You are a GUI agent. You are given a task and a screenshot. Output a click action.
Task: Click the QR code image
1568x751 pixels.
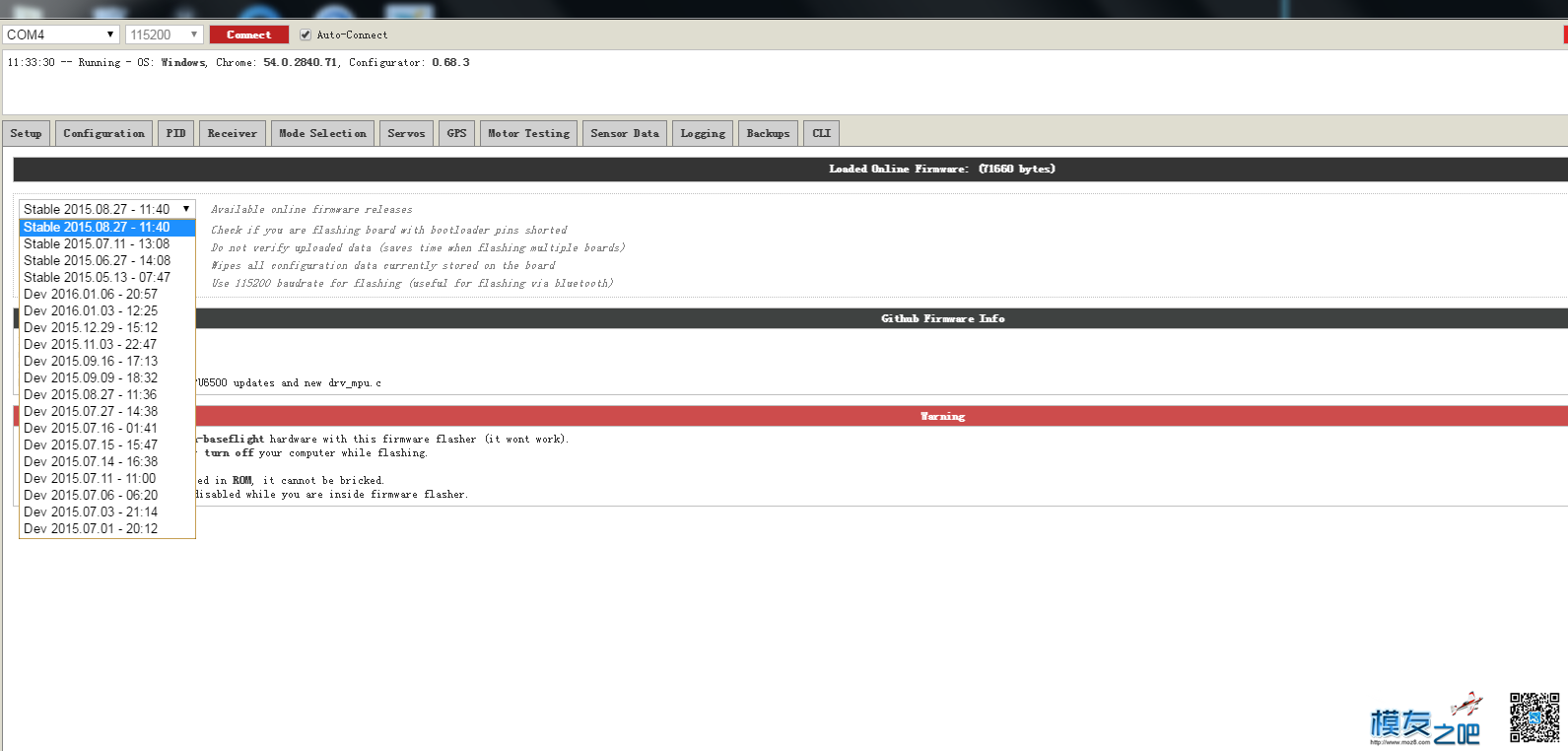tap(1534, 717)
